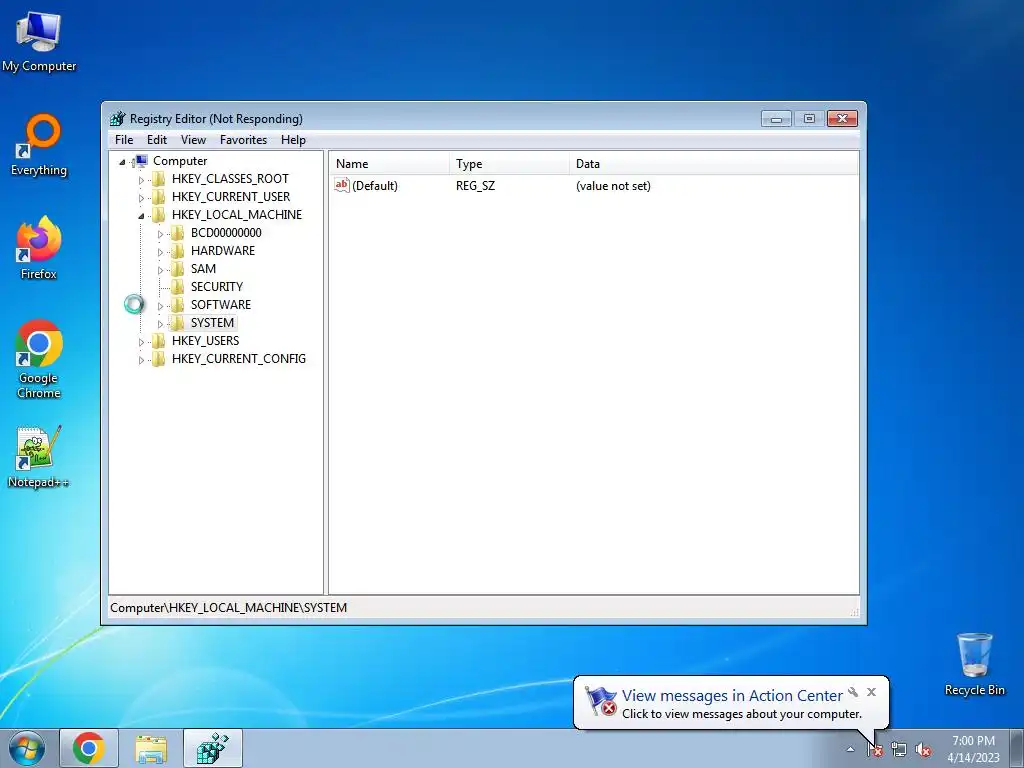Image resolution: width=1024 pixels, height=768 pixels.
Task: Click the REG_SZ type cell
Action: click(475, 186)
